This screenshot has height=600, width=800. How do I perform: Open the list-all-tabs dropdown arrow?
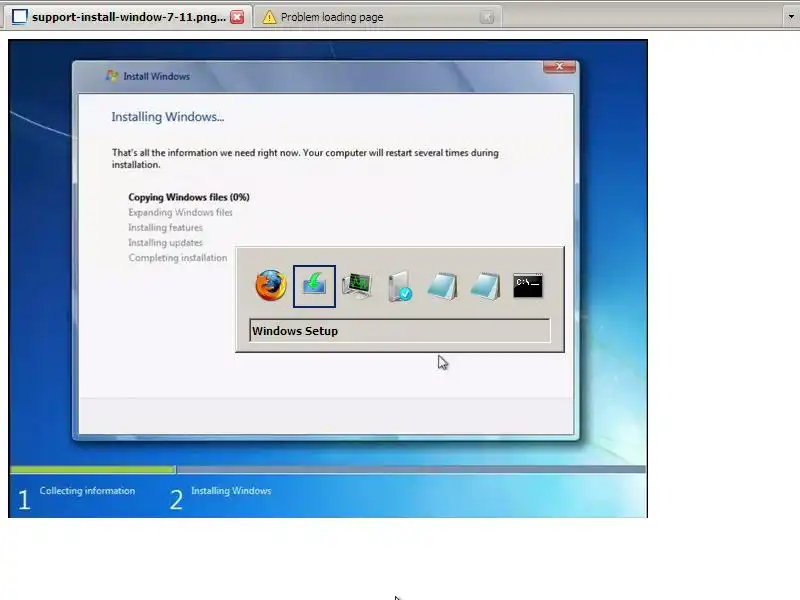click(791, 16)
